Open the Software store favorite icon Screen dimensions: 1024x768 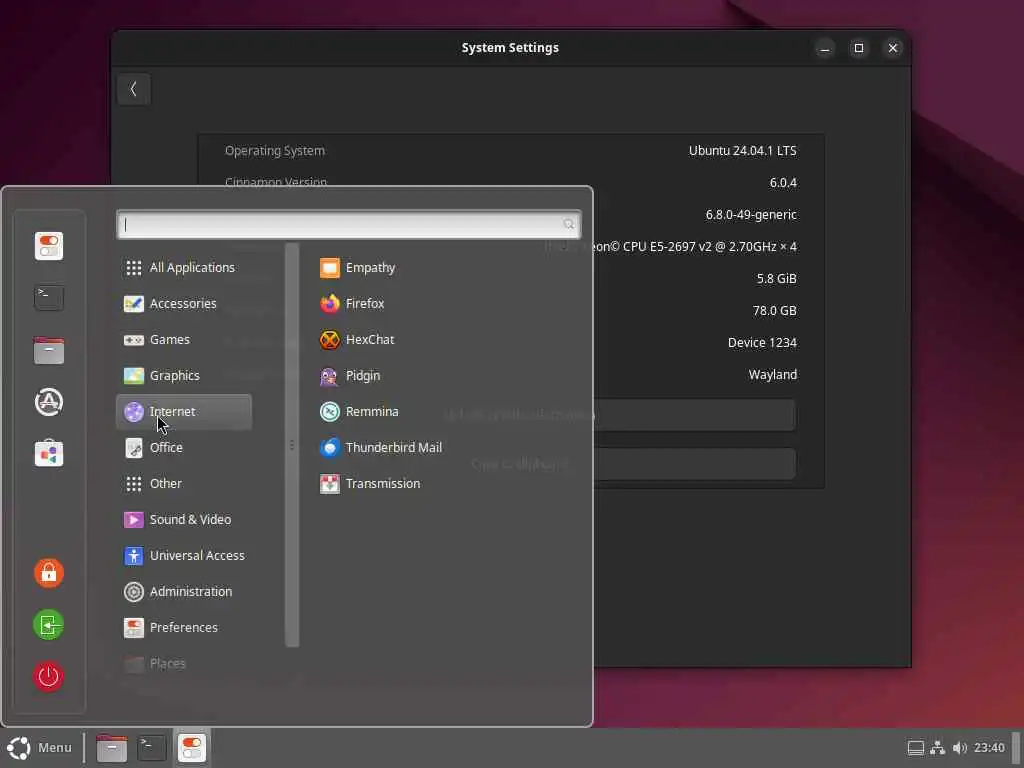click(x=49, y=453)
